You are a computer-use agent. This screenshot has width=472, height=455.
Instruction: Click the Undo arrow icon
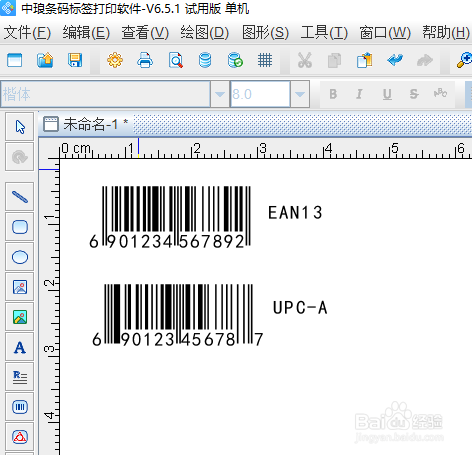pos(395,60)
